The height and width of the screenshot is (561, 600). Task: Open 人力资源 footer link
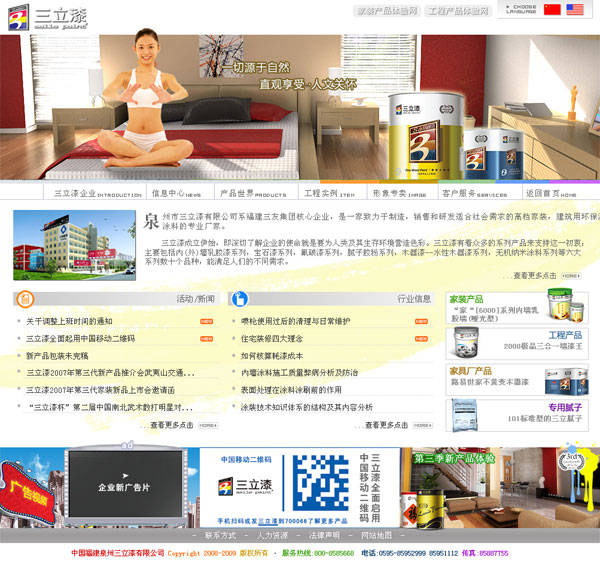272,535
